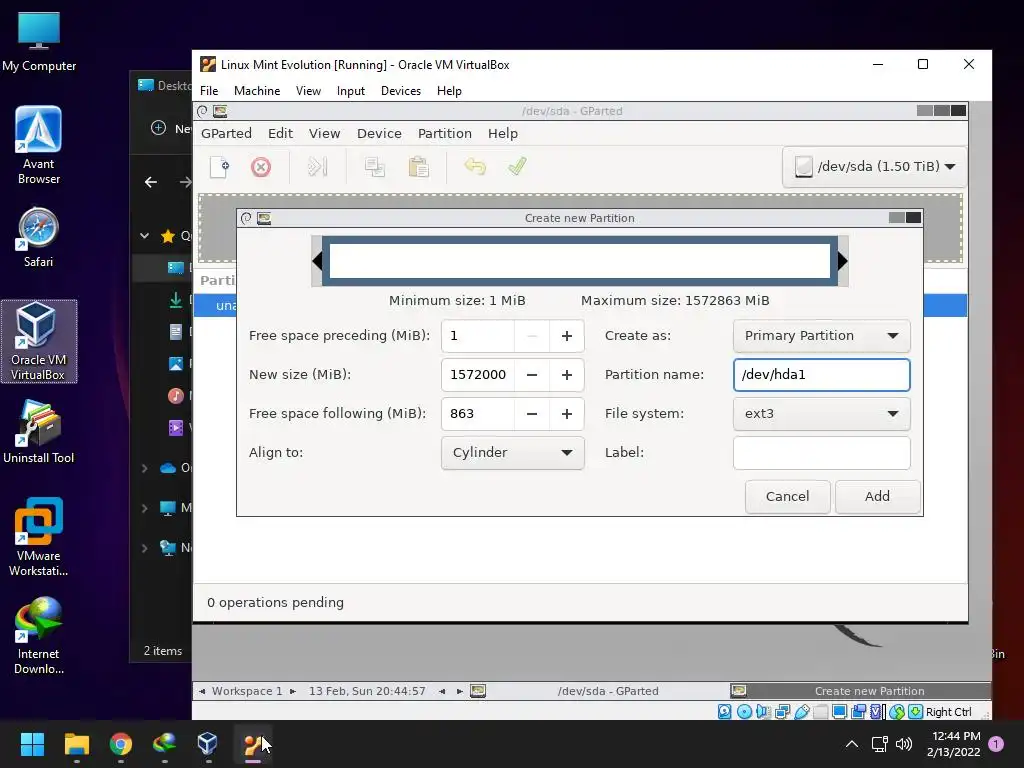Click the New partition toolbar icon
Image resolution: width=1024 pixels, height=768 pixels.
pos(219,167)
